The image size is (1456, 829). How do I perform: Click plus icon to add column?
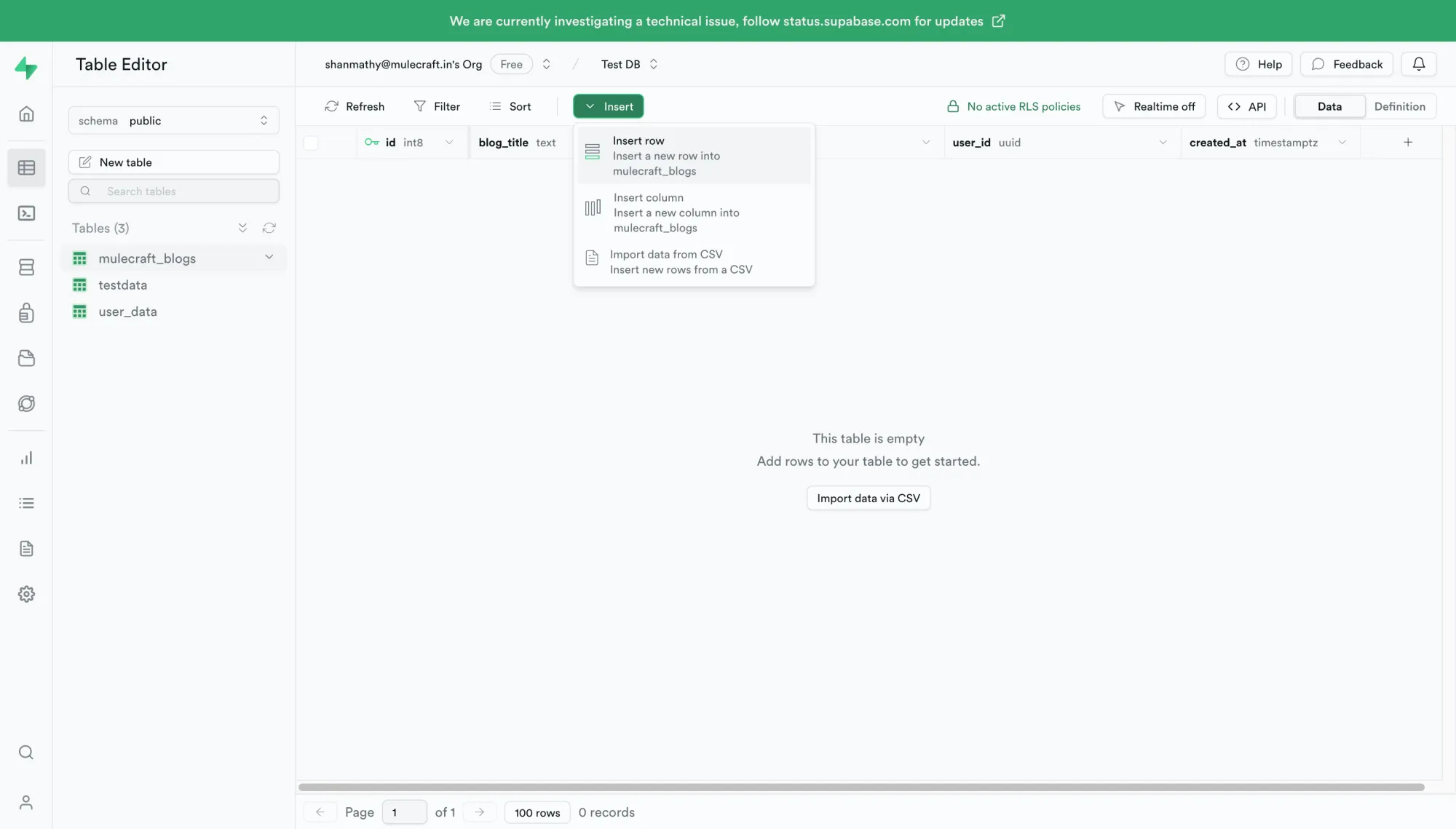(x=1407, y=143)
